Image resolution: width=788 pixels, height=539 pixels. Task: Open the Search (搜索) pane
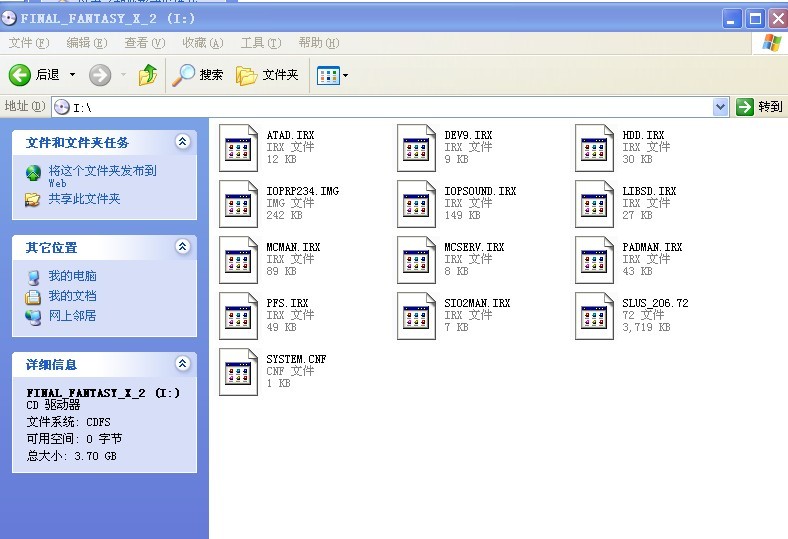(198, 75)
